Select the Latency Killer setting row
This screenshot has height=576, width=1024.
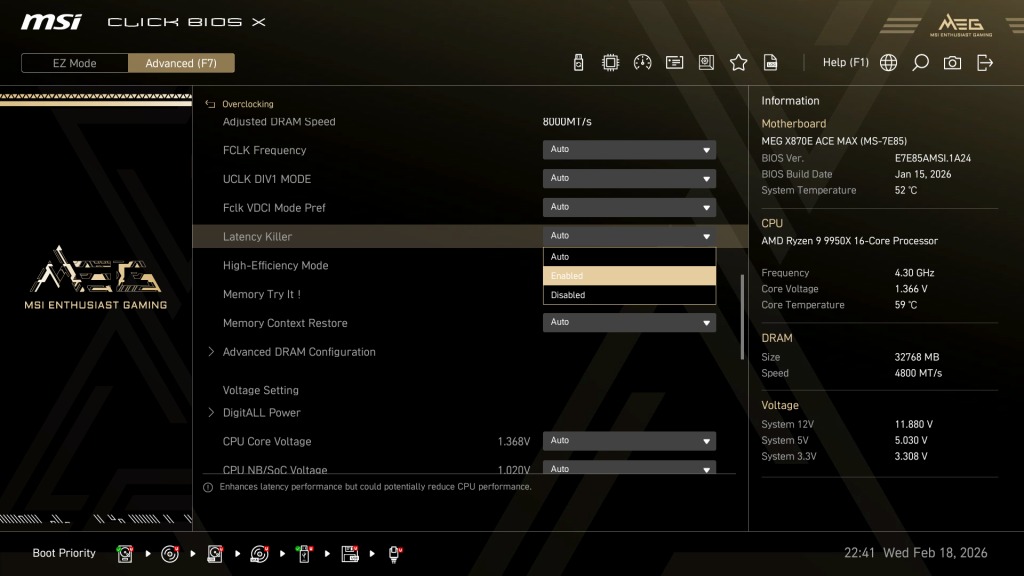(x=470, y=236)
